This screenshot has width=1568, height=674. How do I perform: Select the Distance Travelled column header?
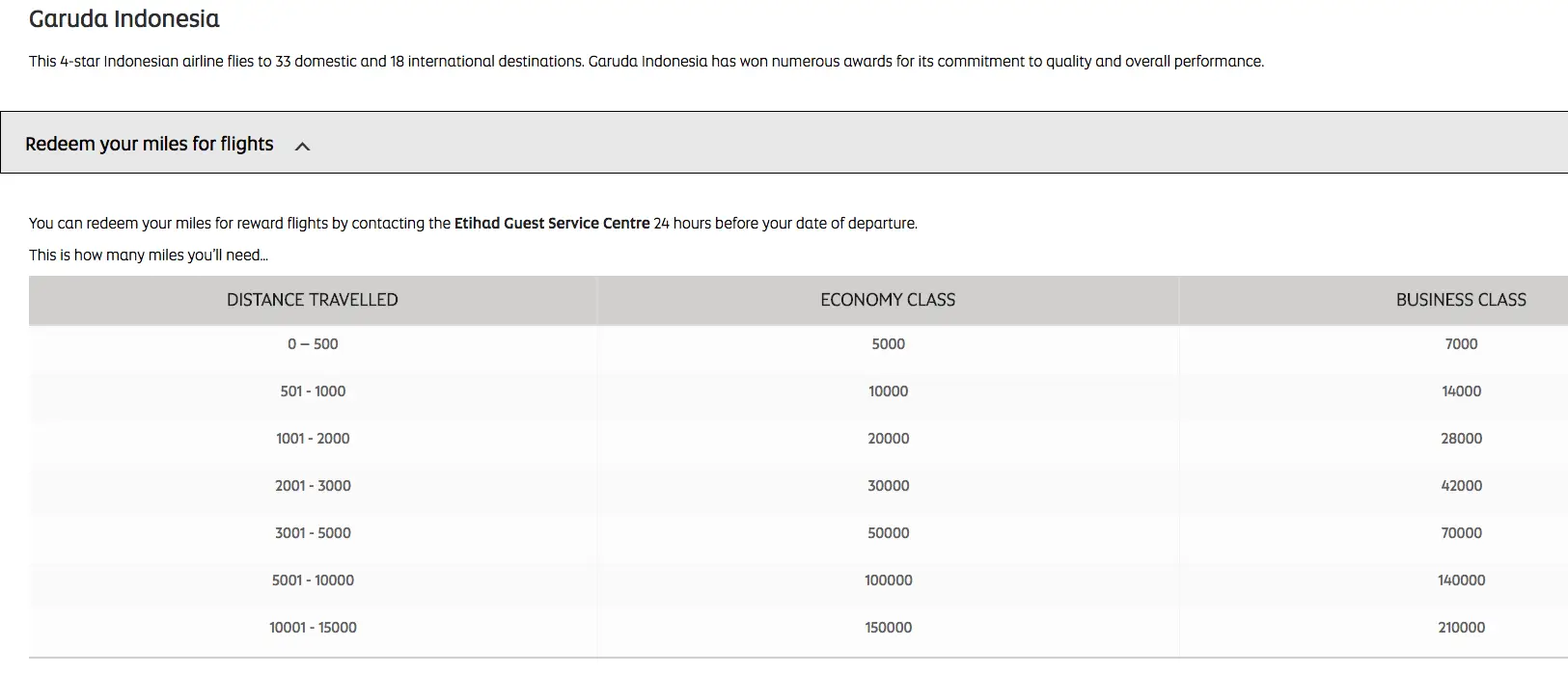tap(313, 300)
